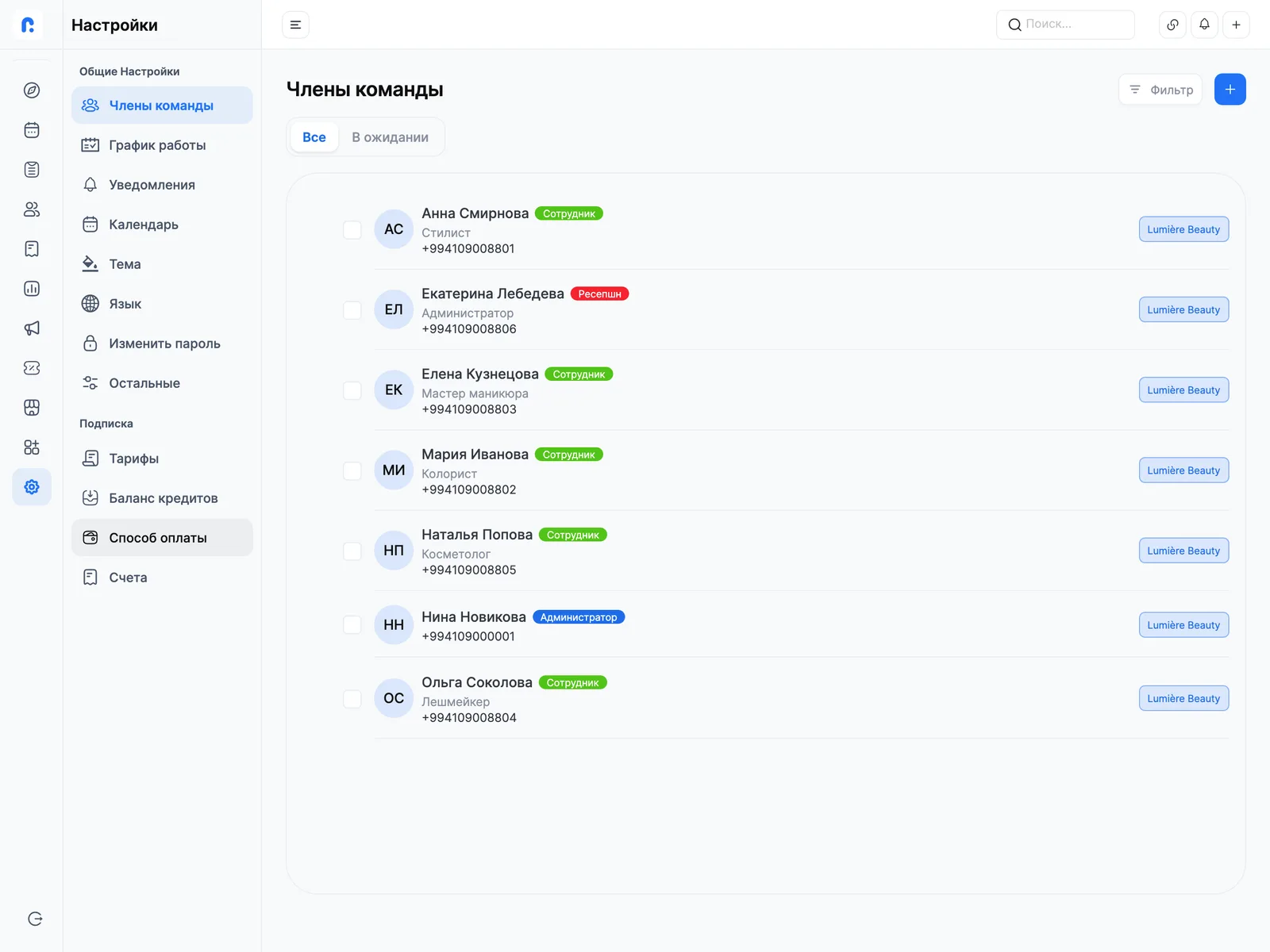Viewport: 1270px width, 952px height.
Task: Open Нина Новикова member name
Action: coord(474,617)
